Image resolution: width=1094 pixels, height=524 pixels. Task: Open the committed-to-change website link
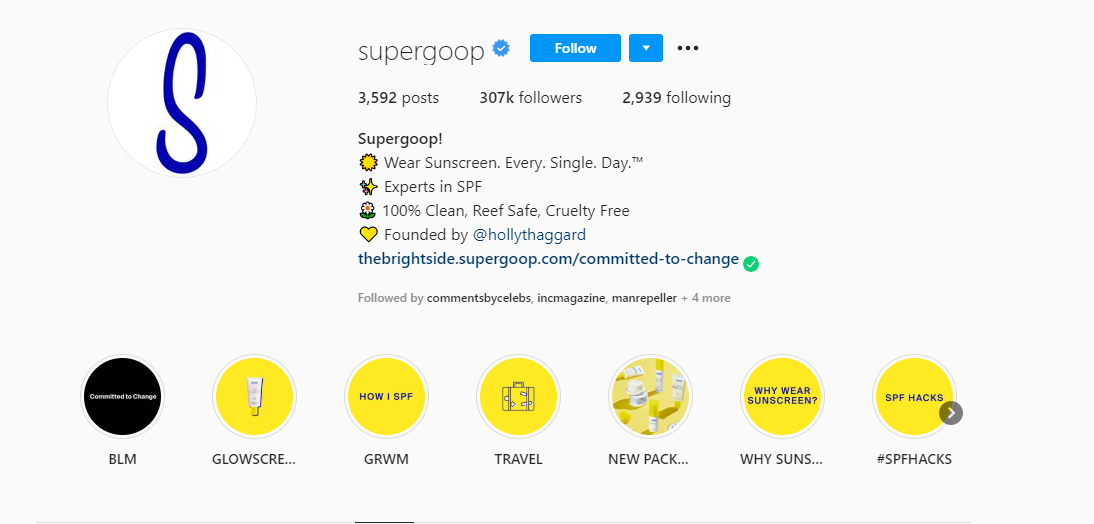[x=548, y=260]
